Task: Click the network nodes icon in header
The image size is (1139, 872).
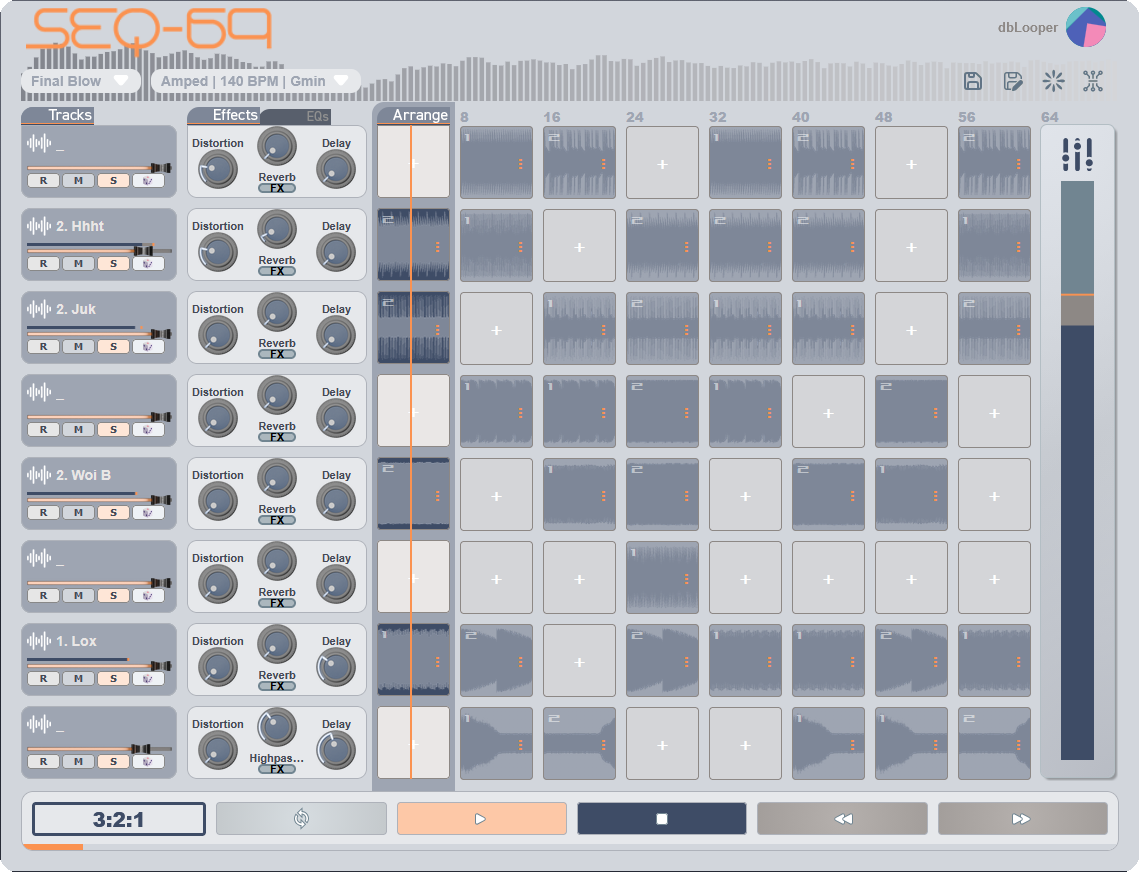Action: click(x=1093, y=81)
